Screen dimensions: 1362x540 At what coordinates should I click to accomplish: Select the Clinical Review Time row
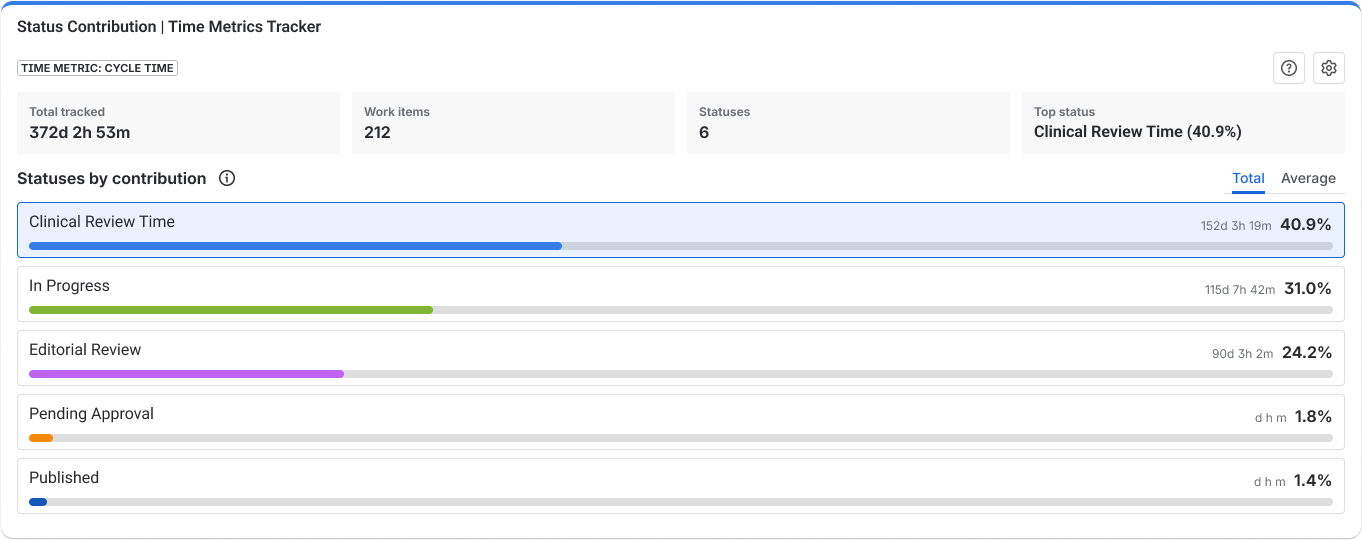click(x=681, y=230)
